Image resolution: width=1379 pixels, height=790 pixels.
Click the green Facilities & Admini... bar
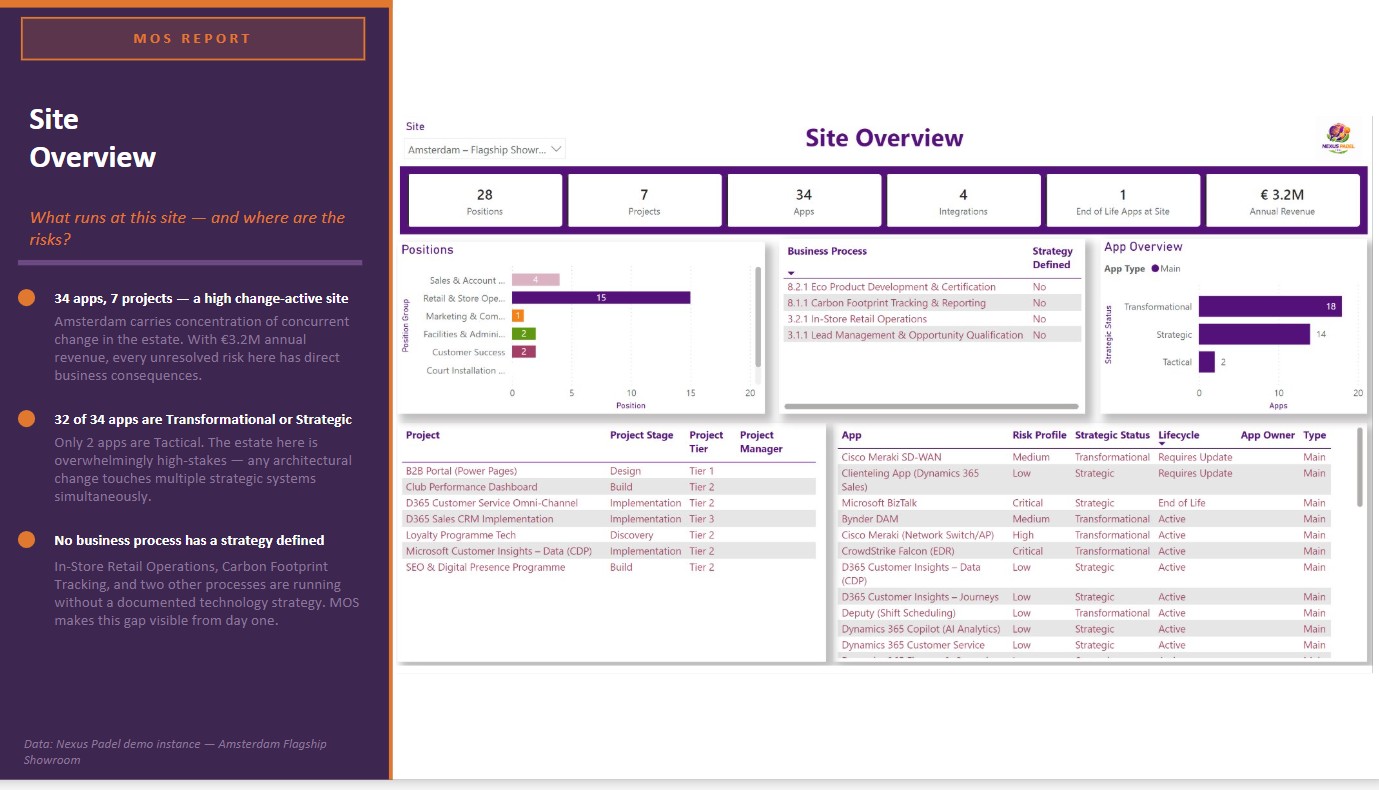click(524, 334)
